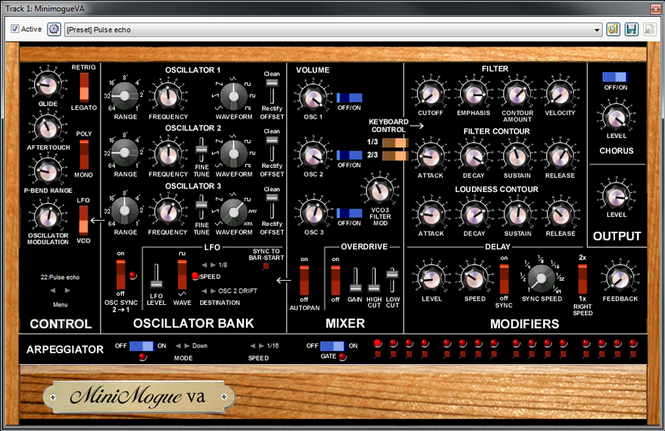Toggle the LFO/VCO modulation source switch
Viewport: 665px width, 431px height.
point(84,220)
